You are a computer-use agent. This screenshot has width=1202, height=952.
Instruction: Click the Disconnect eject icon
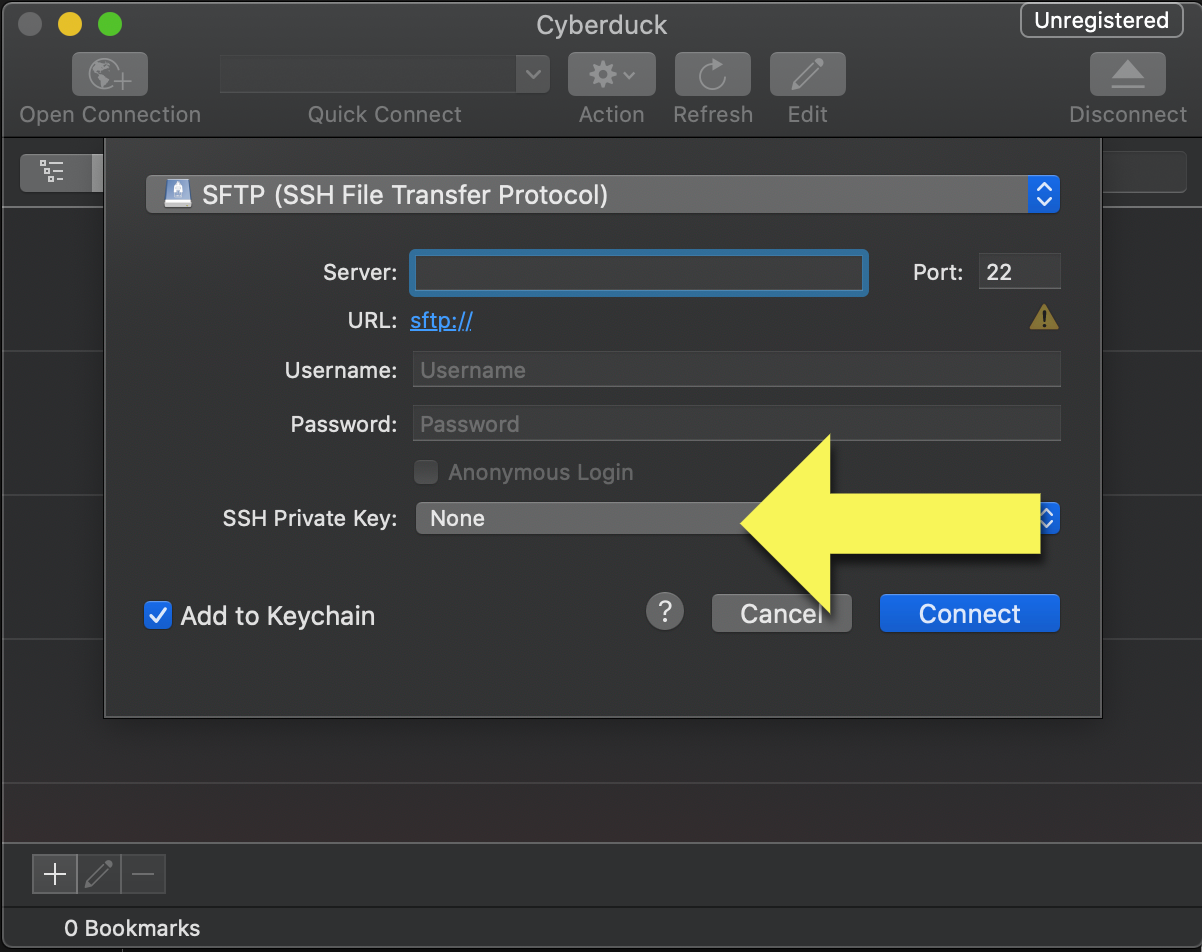pos(1127,75)
